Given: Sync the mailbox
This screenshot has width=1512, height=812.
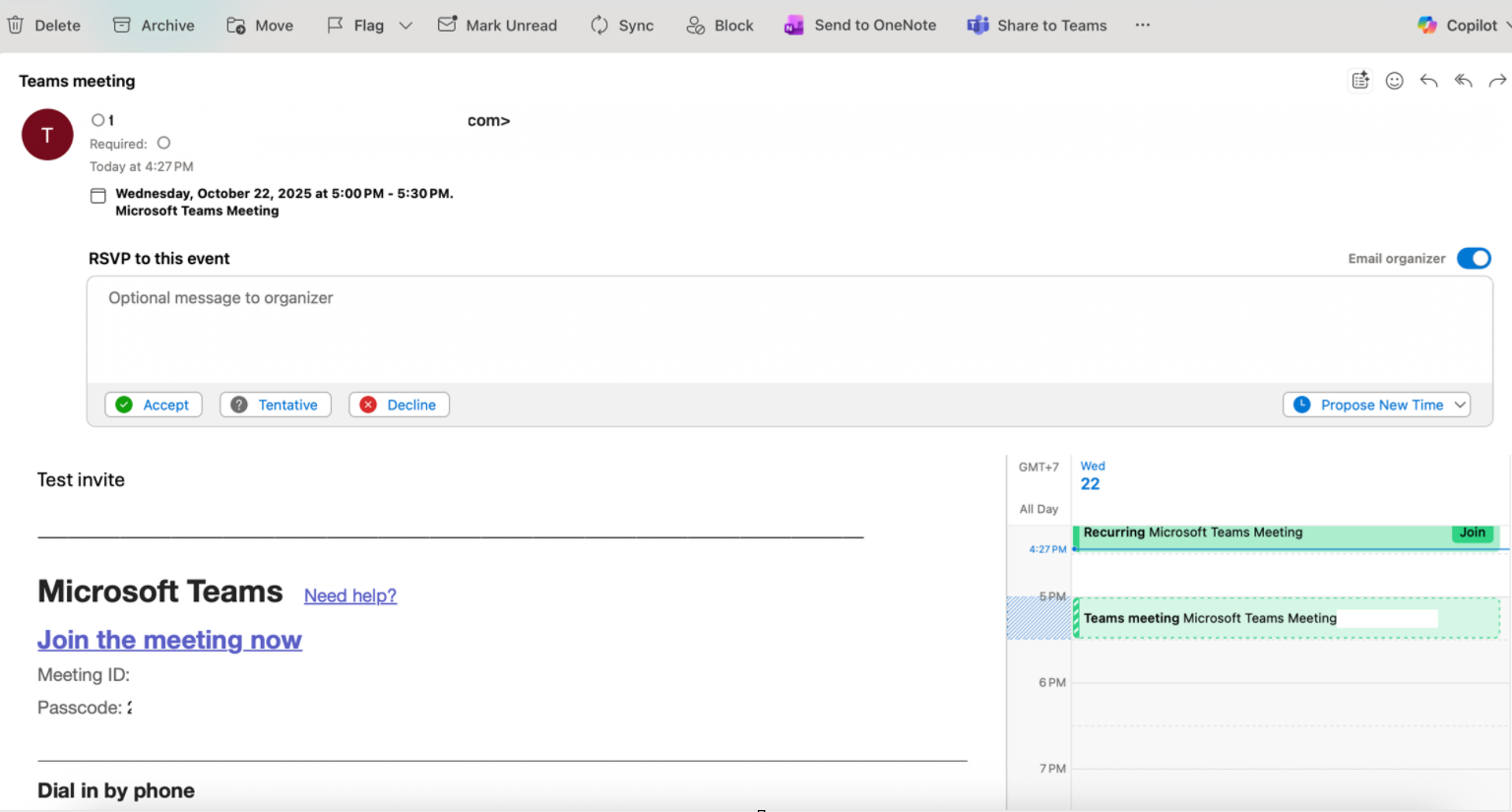Looking at the screenshot, I should 622,25.
